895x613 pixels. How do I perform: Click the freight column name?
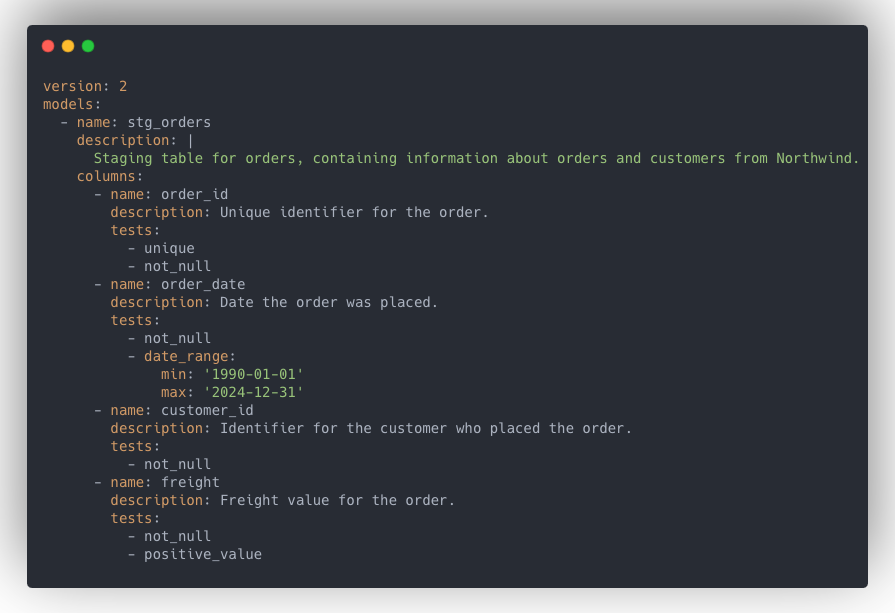[190, 482]
